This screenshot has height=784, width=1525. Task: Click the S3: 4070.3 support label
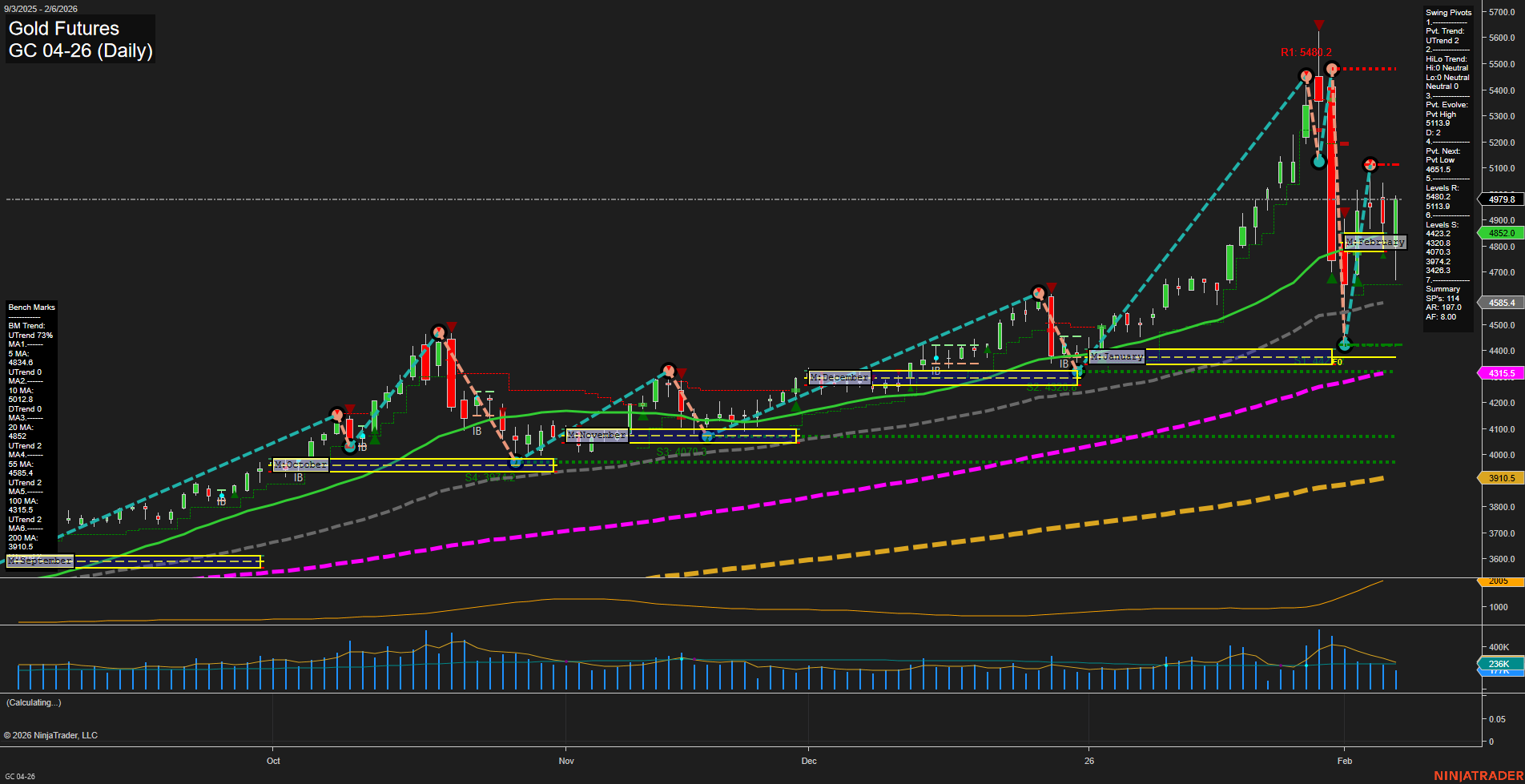679,452
